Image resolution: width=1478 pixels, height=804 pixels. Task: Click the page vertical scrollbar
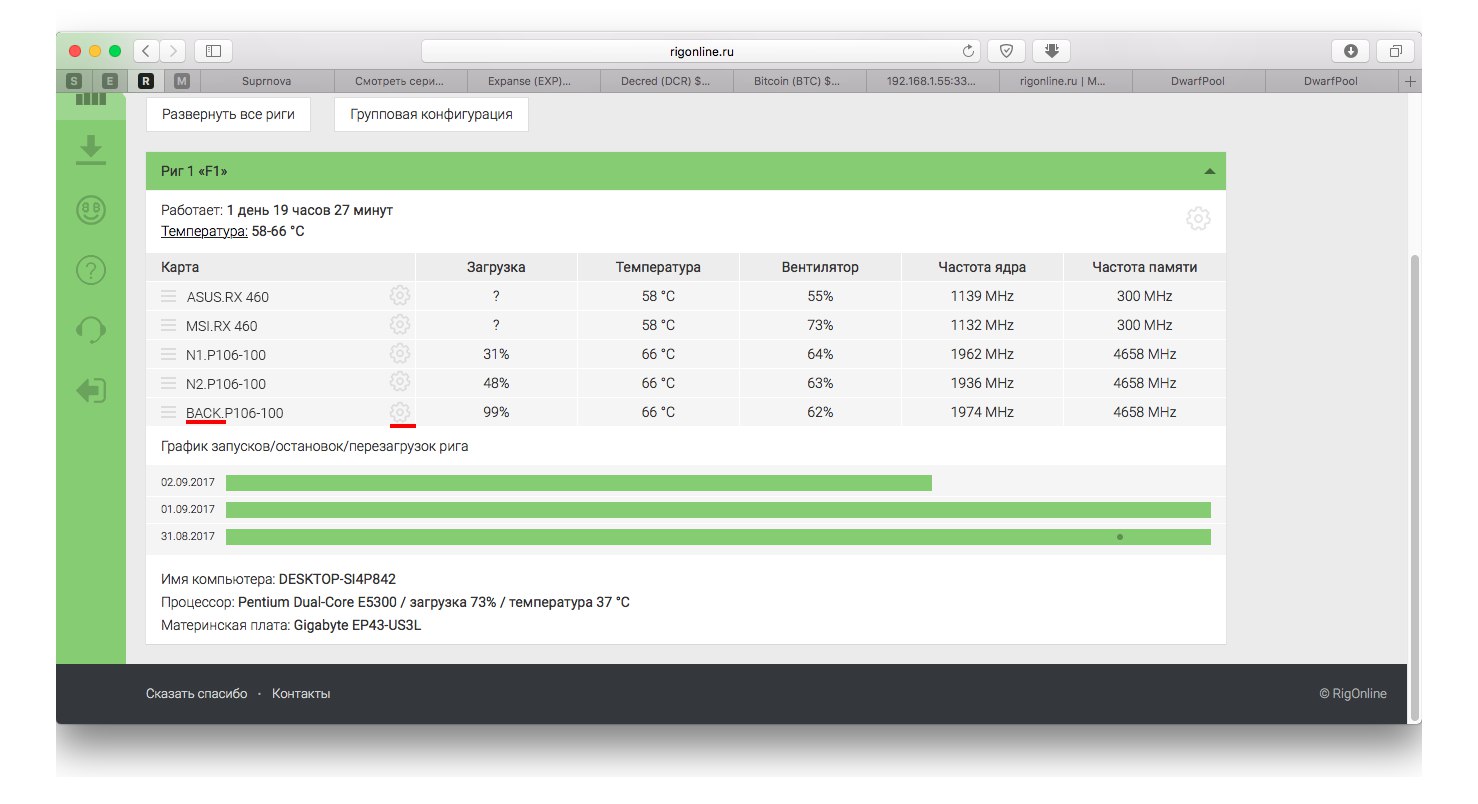(1414, 488)
